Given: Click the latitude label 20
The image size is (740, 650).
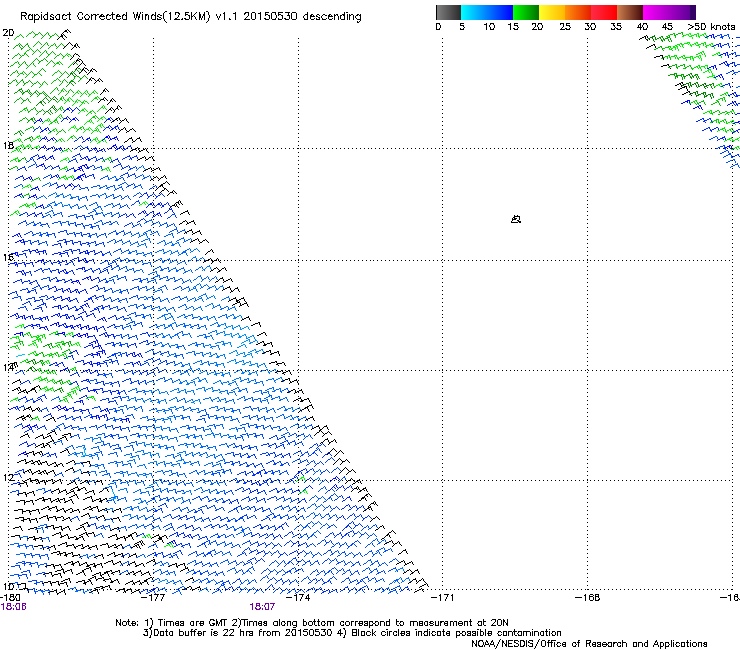Looking at the screenshot, I should click(x=8, y=33).
